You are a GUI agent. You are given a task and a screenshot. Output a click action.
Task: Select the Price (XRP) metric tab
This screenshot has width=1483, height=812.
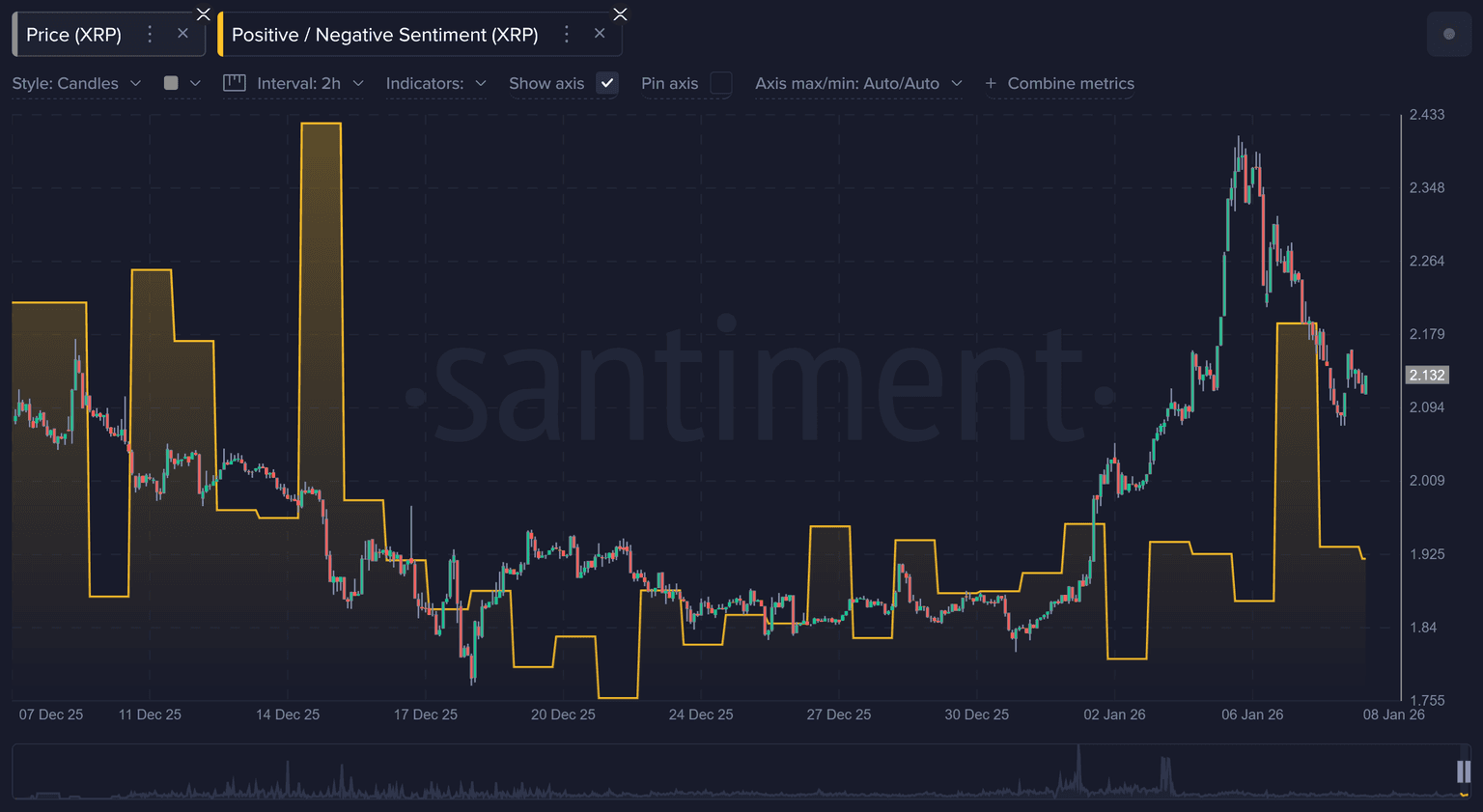tap(73, 35)
